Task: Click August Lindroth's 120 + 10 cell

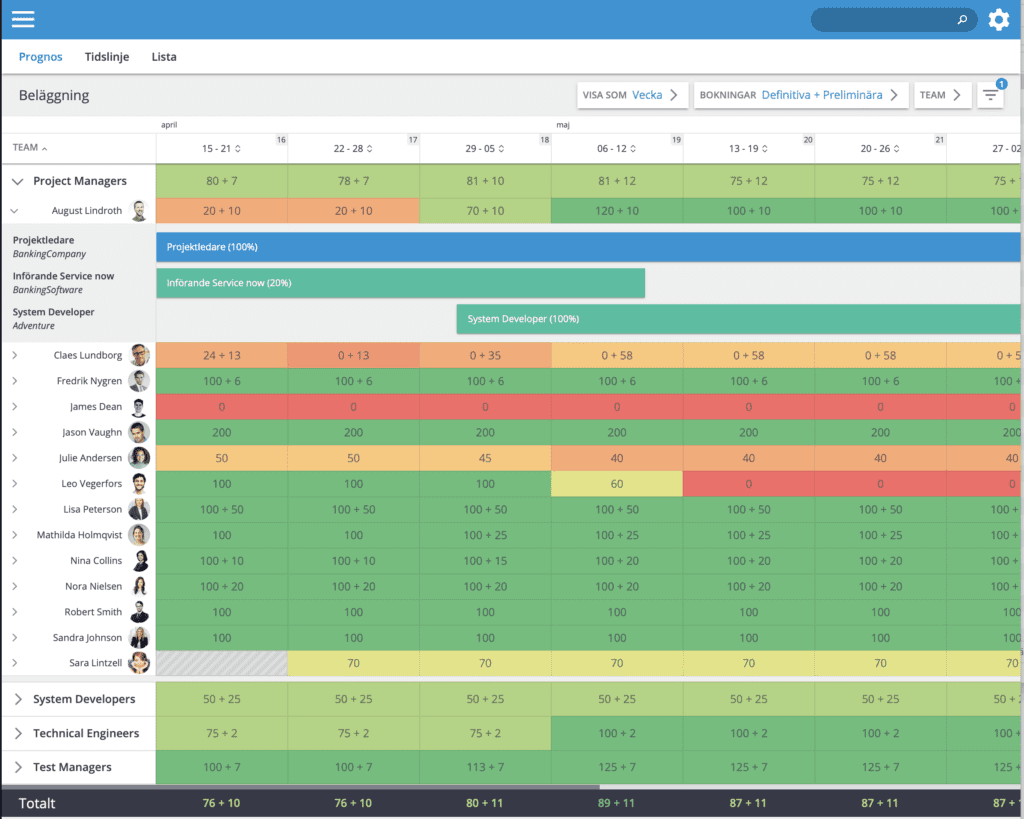Action: tap(617, 211)
